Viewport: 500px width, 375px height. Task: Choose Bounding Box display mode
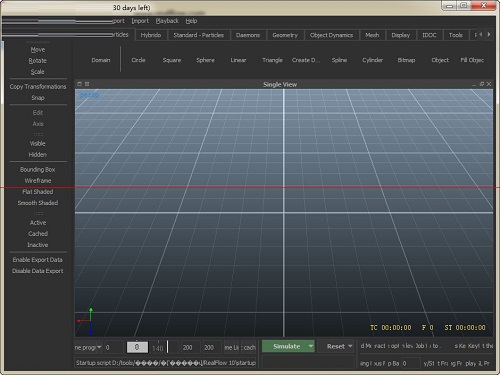coord(38,169)
